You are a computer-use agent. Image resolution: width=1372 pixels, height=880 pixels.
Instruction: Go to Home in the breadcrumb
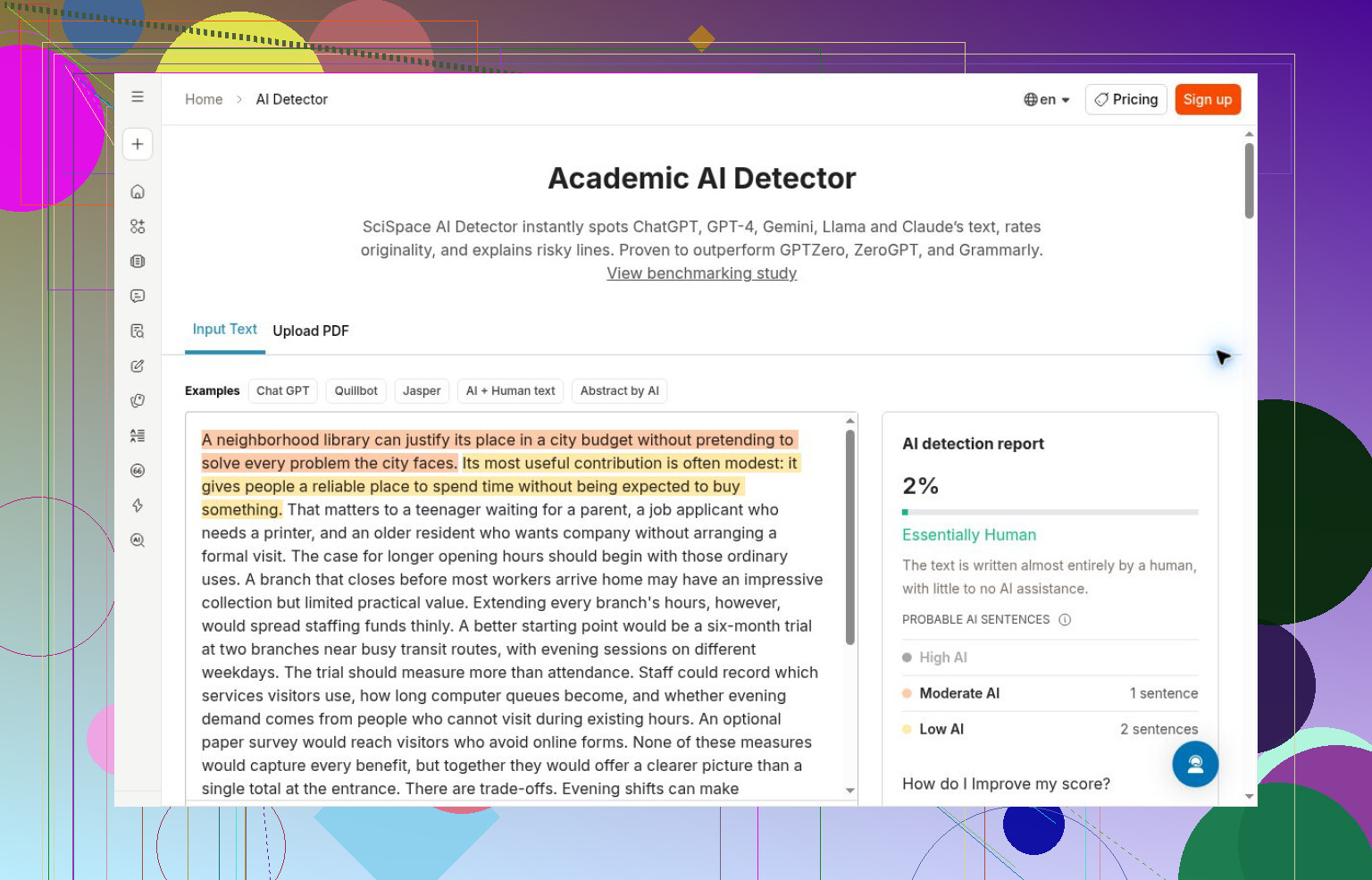pyautogui.click(x=204, y=99)
